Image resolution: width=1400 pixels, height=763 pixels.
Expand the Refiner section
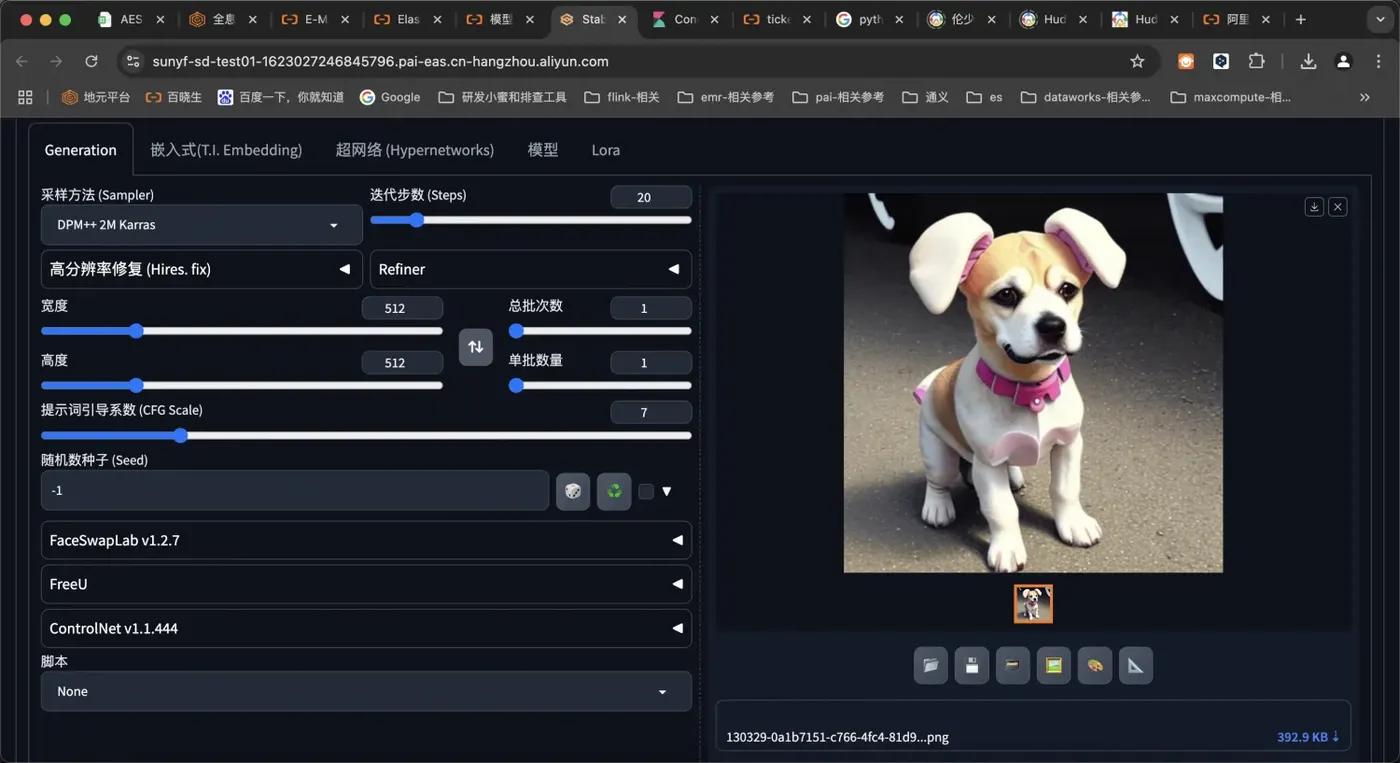[531, 269]
